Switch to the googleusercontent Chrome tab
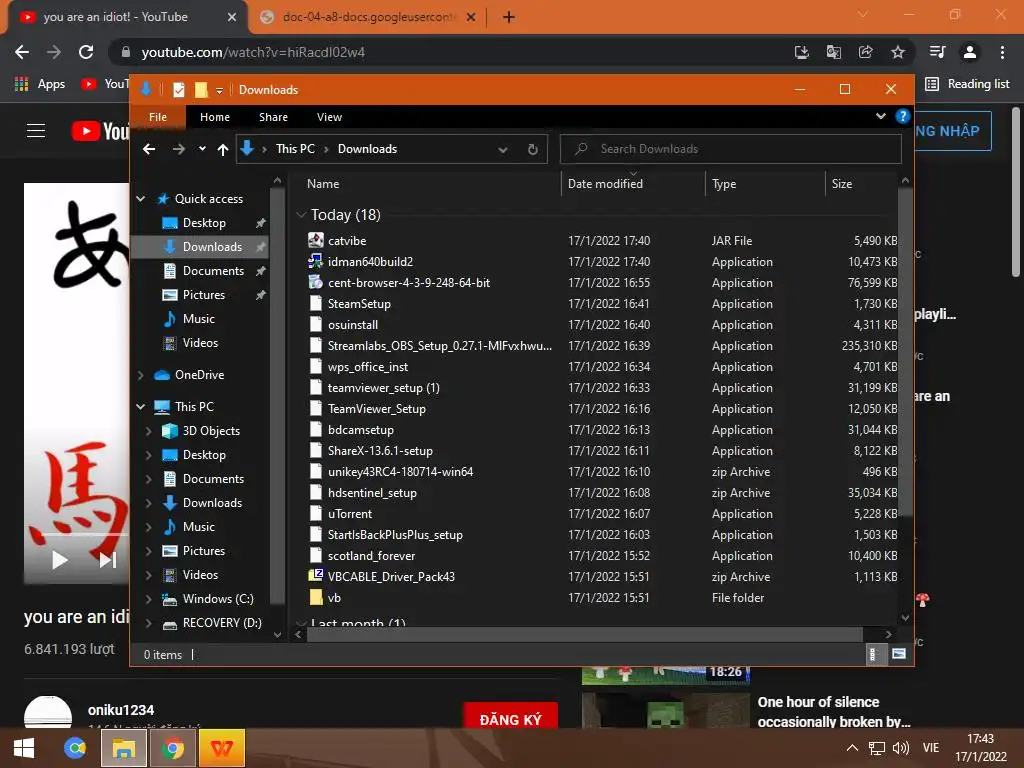 point(368,17)
